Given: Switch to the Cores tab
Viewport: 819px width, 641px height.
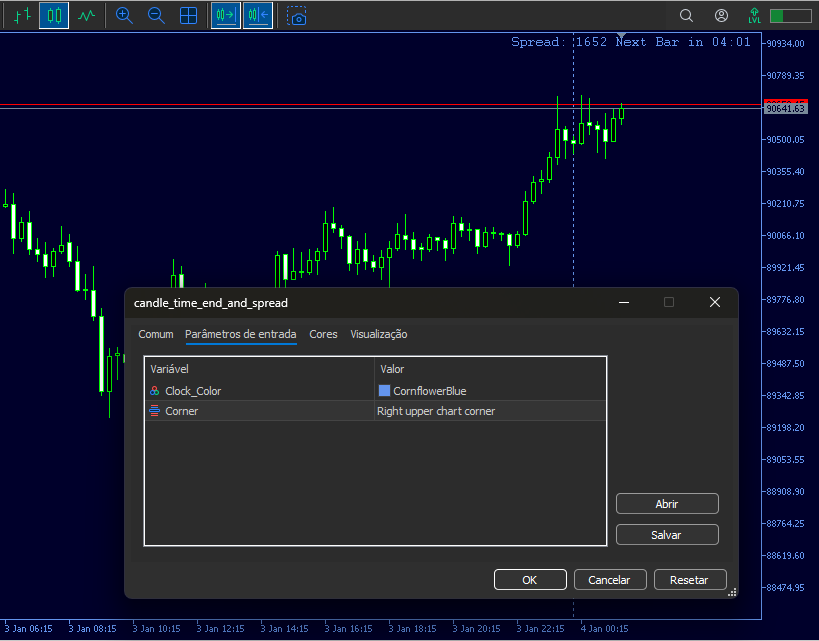Looking at the screenshot, I should point(323,334).
